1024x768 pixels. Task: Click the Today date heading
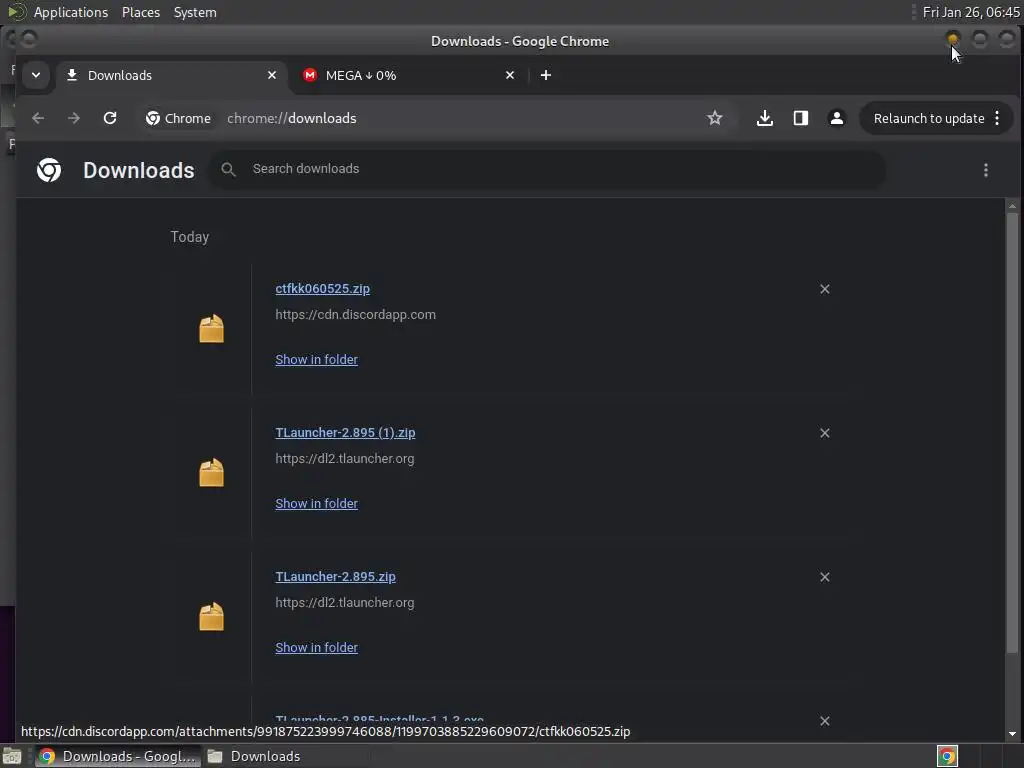[190, 237]
